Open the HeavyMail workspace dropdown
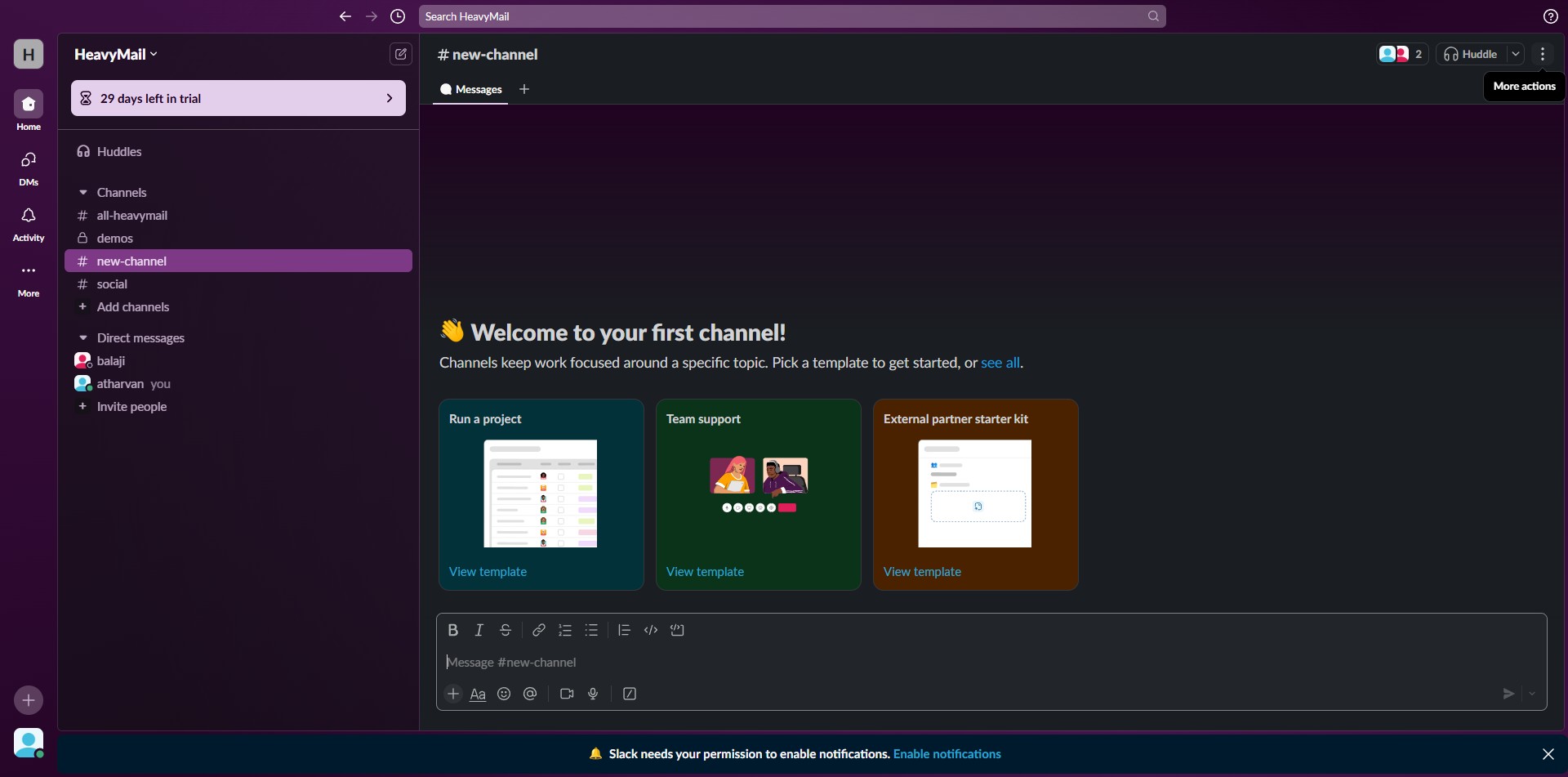 [116, 54]
